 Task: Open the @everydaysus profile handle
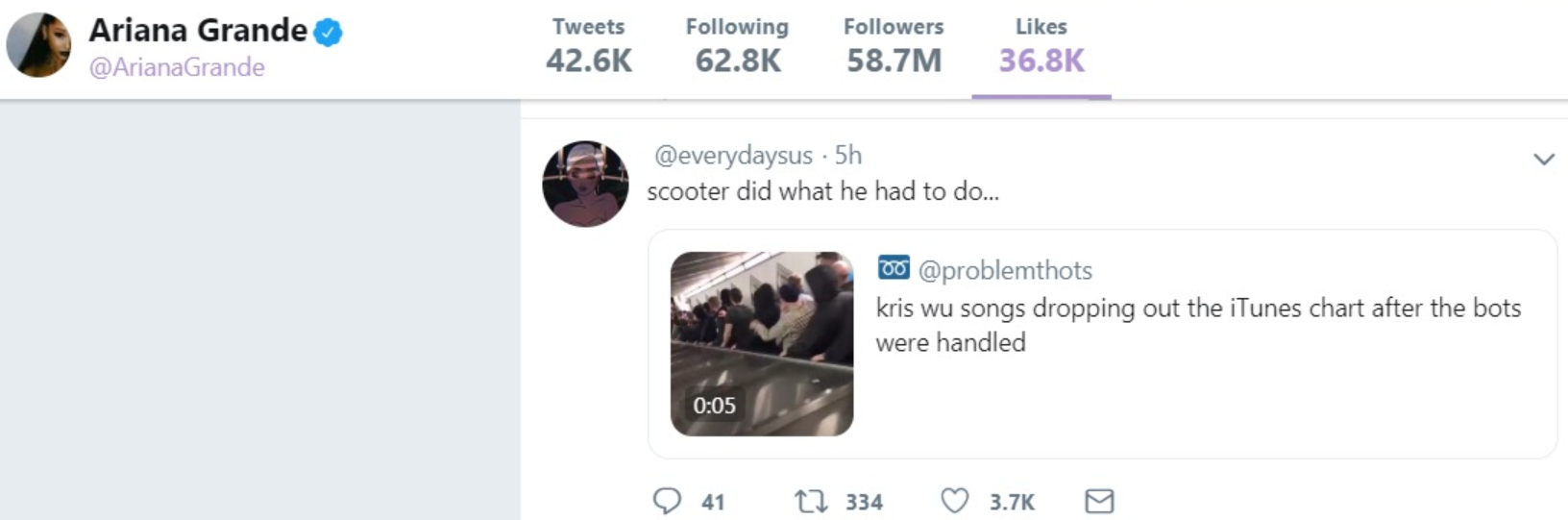pyautogui.click(x=733, y=155)
